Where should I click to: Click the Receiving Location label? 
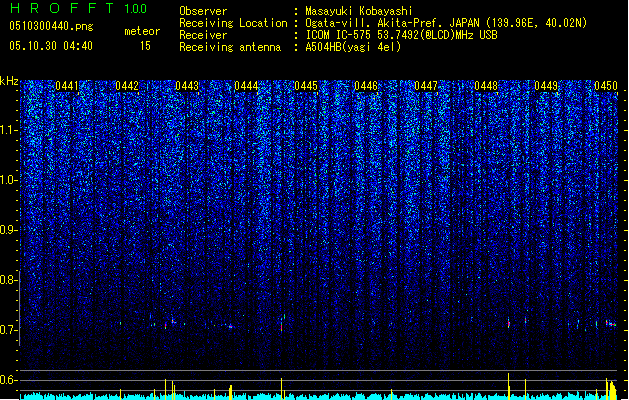click(233, 23)
